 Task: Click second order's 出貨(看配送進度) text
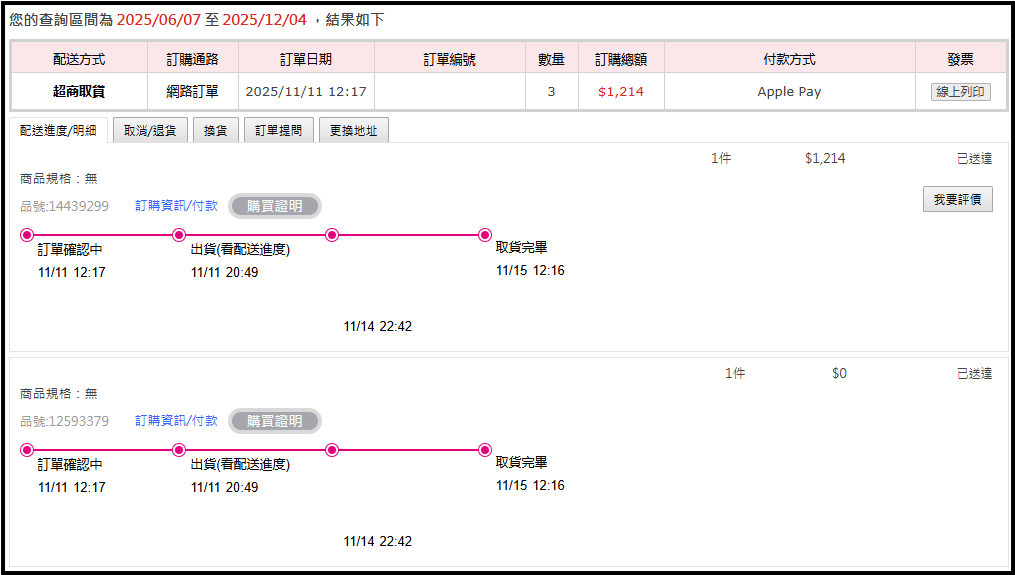pos(240,465)
